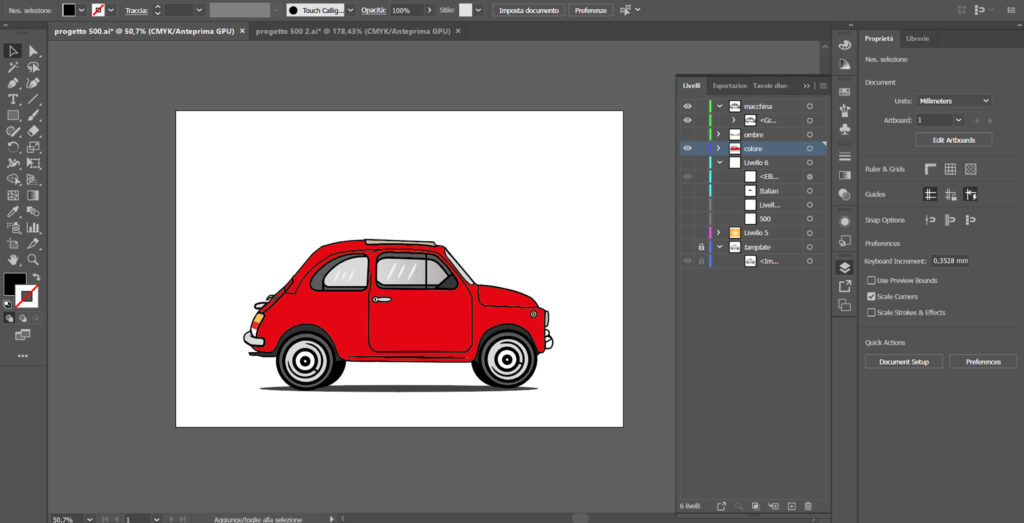Select the Magic Wand tool
This screenshot has height=523, width=1024.
(12, 67)
